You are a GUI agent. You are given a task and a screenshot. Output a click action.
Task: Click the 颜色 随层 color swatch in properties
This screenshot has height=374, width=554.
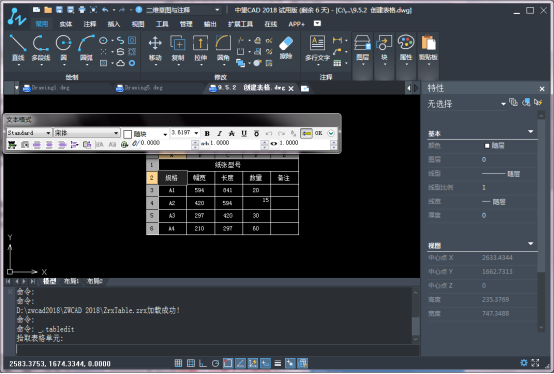tap(487, 146)
